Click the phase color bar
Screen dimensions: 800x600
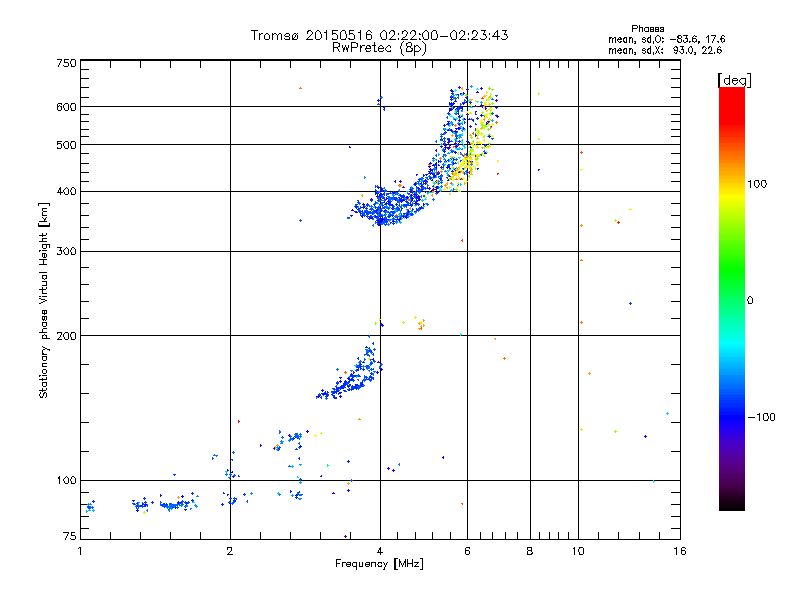tap(732, 298)
